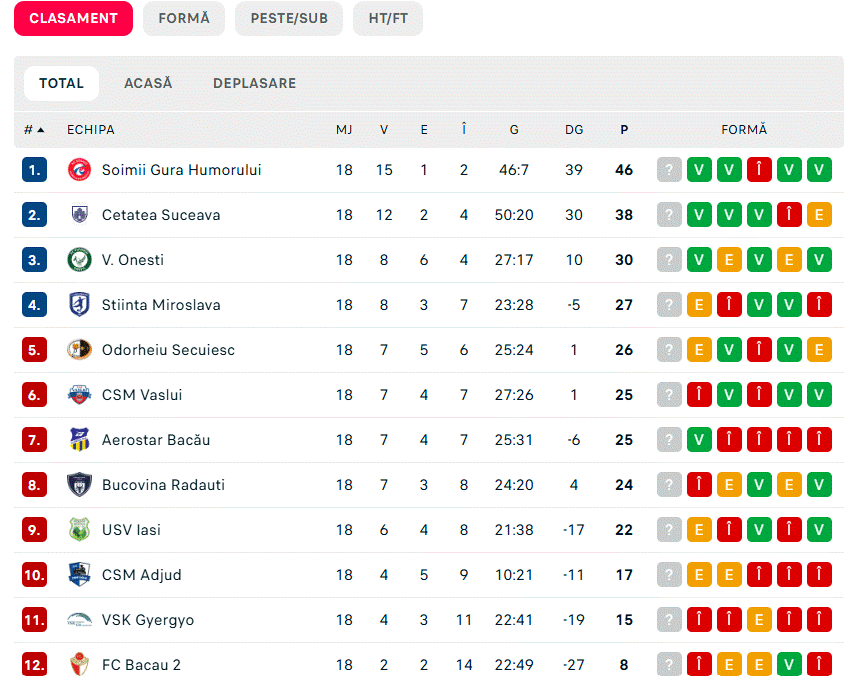Click Cetatea Suceava team crest
The width and height of the screenshot is (851, 677).
[x=79, y=215]
